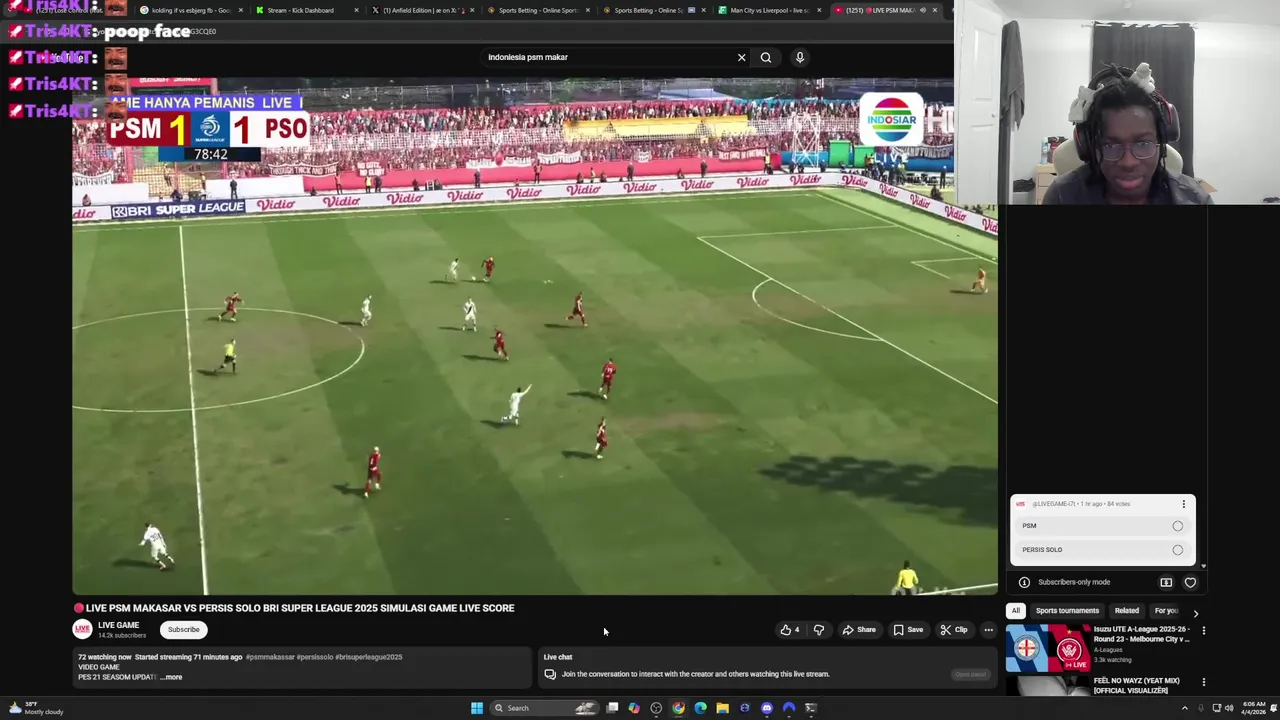Open notifications bell in system tray
1280x720 pixels.
1274,708
